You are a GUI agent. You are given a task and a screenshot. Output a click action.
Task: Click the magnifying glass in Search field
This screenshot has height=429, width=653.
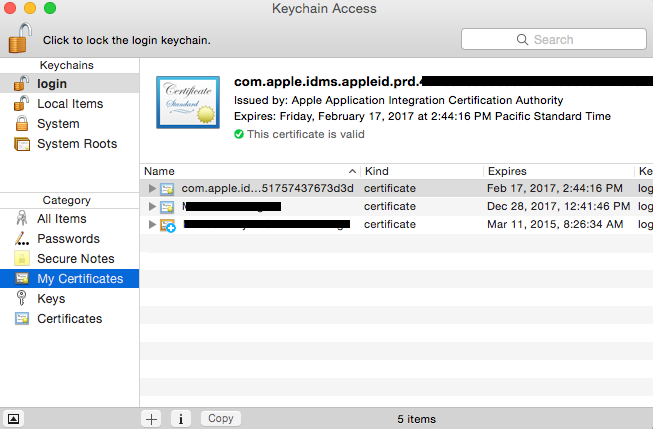point(522,40)
